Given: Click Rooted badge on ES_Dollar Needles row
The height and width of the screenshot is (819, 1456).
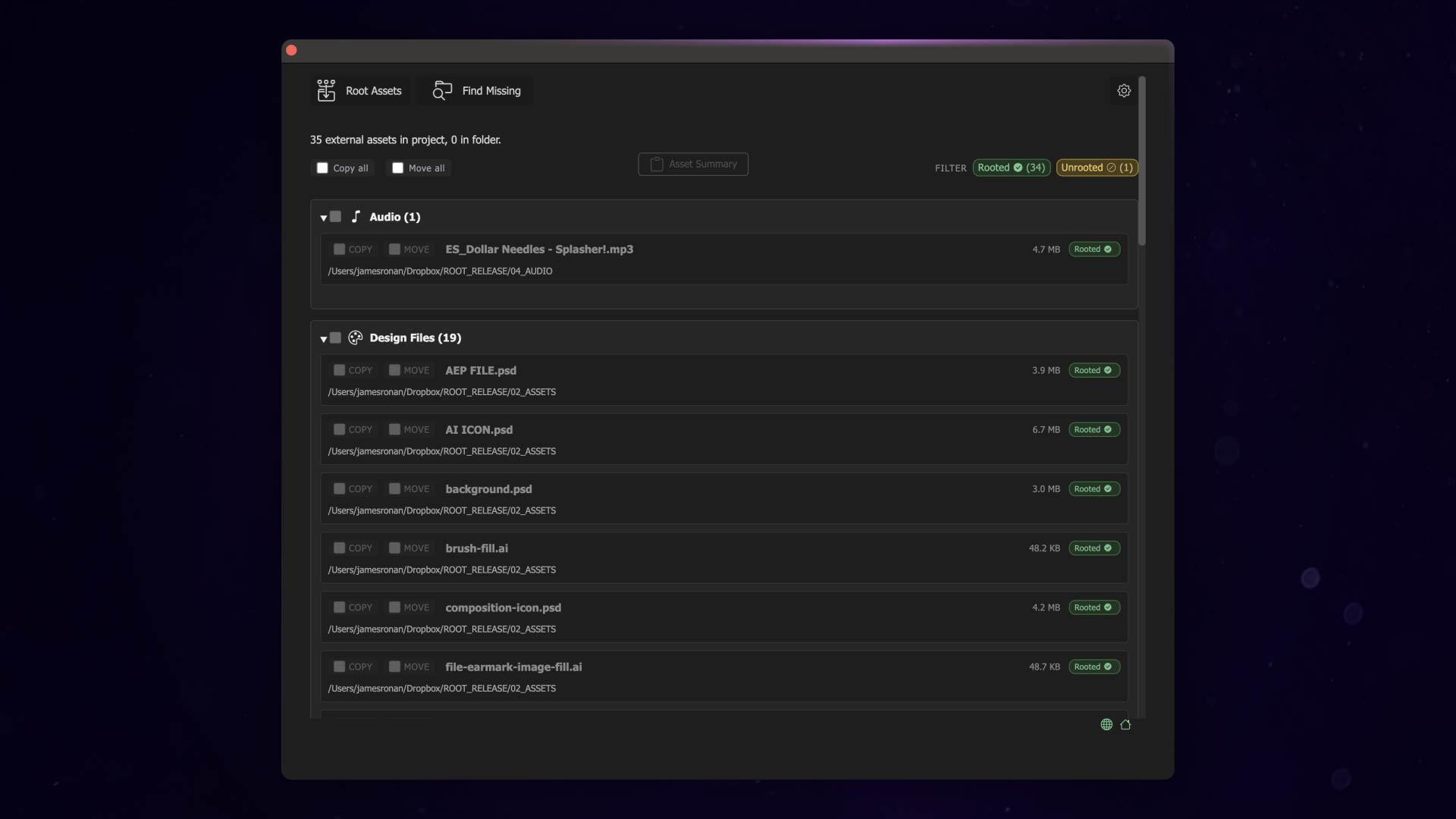Looking at the screenshot, I should pos(1094,249).
